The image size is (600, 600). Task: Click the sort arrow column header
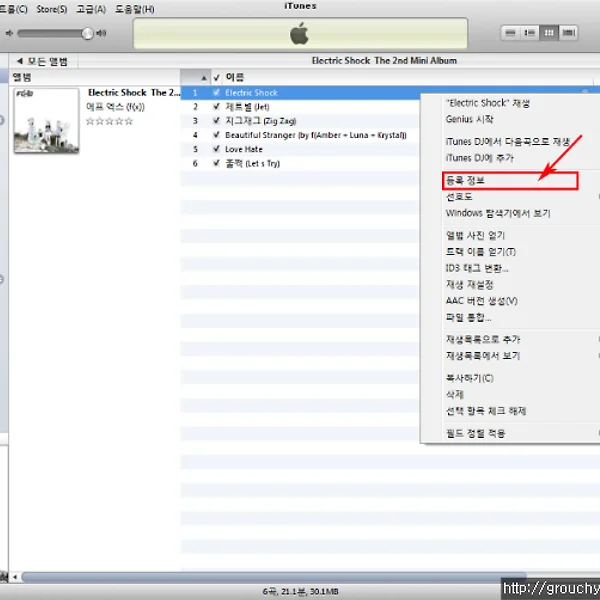196,78
